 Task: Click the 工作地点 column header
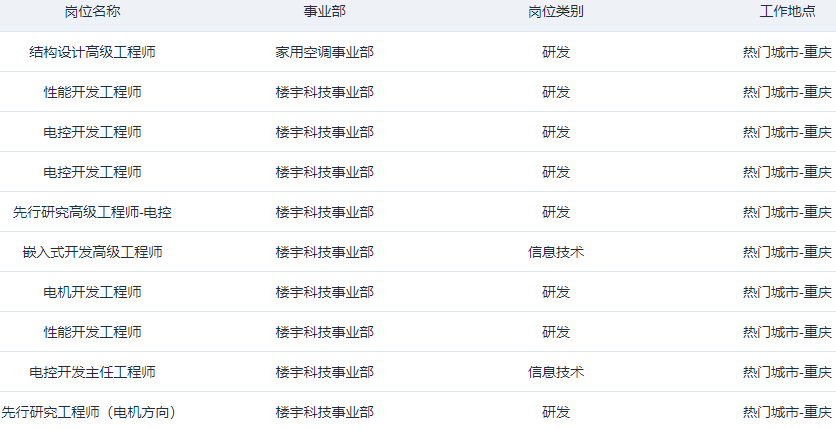tap(787, 12)
